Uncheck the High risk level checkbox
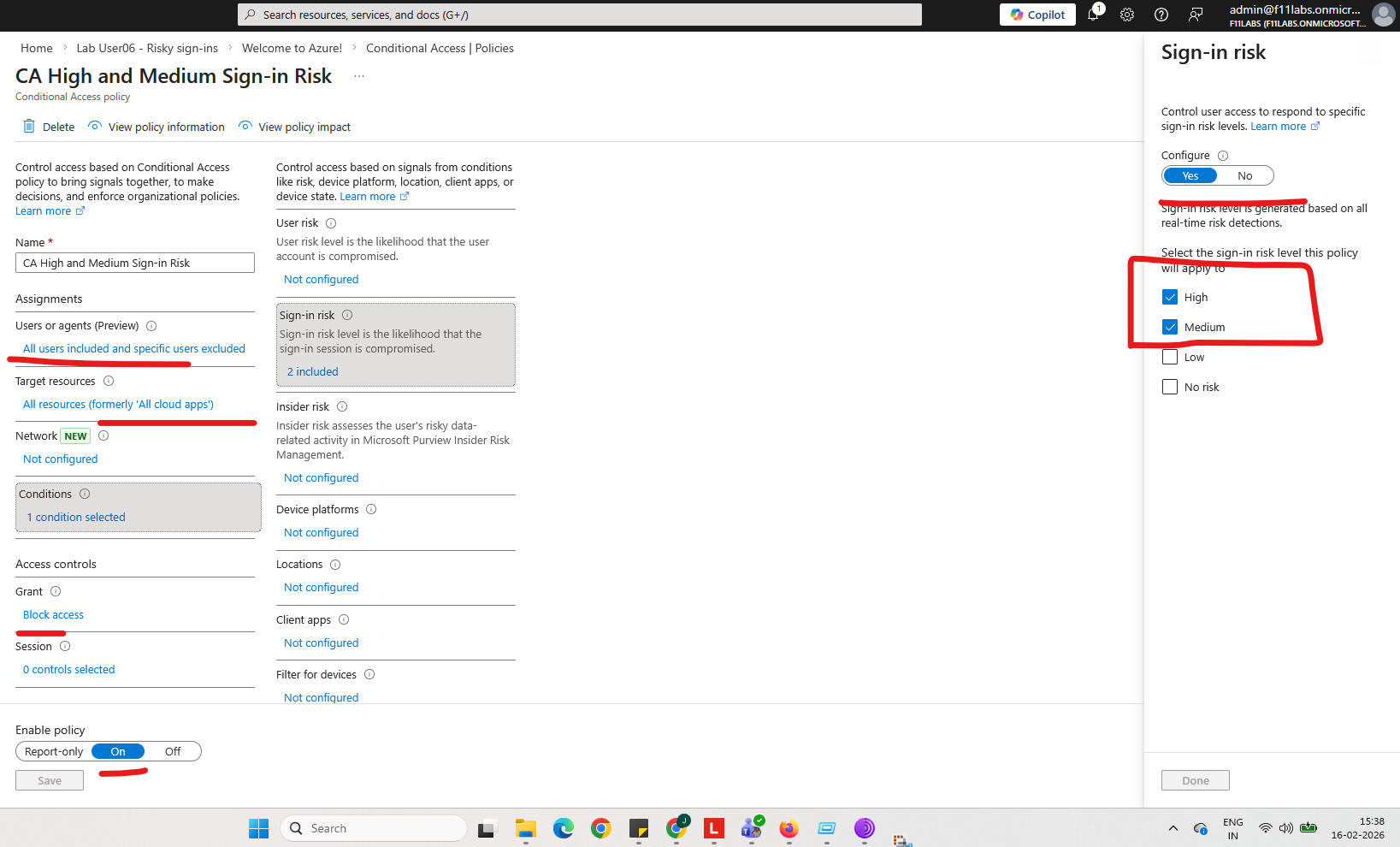 1170,297
